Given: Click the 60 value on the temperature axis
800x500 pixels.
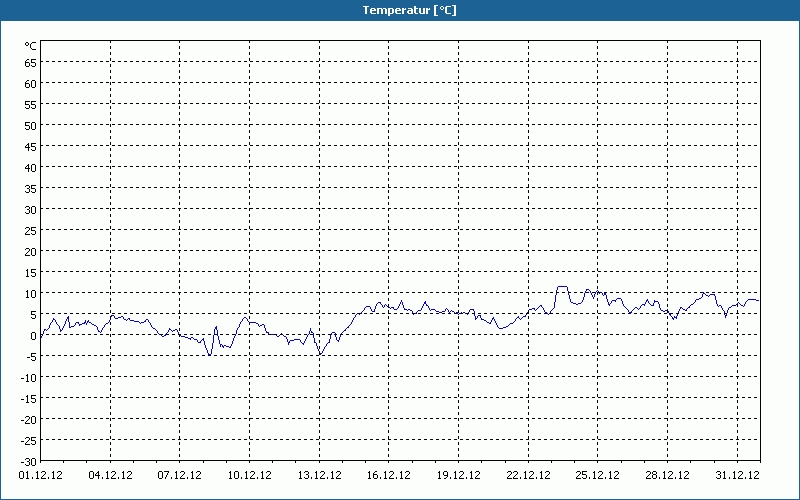Looking at the screenshot, I should pyautogui.click(x=31, y=84).
